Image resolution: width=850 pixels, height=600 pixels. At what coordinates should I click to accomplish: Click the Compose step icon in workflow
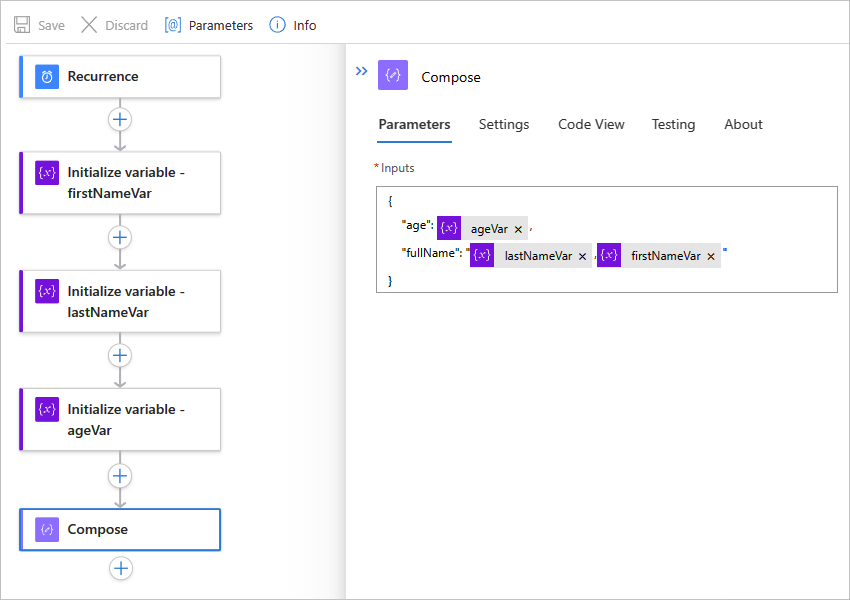47,530
